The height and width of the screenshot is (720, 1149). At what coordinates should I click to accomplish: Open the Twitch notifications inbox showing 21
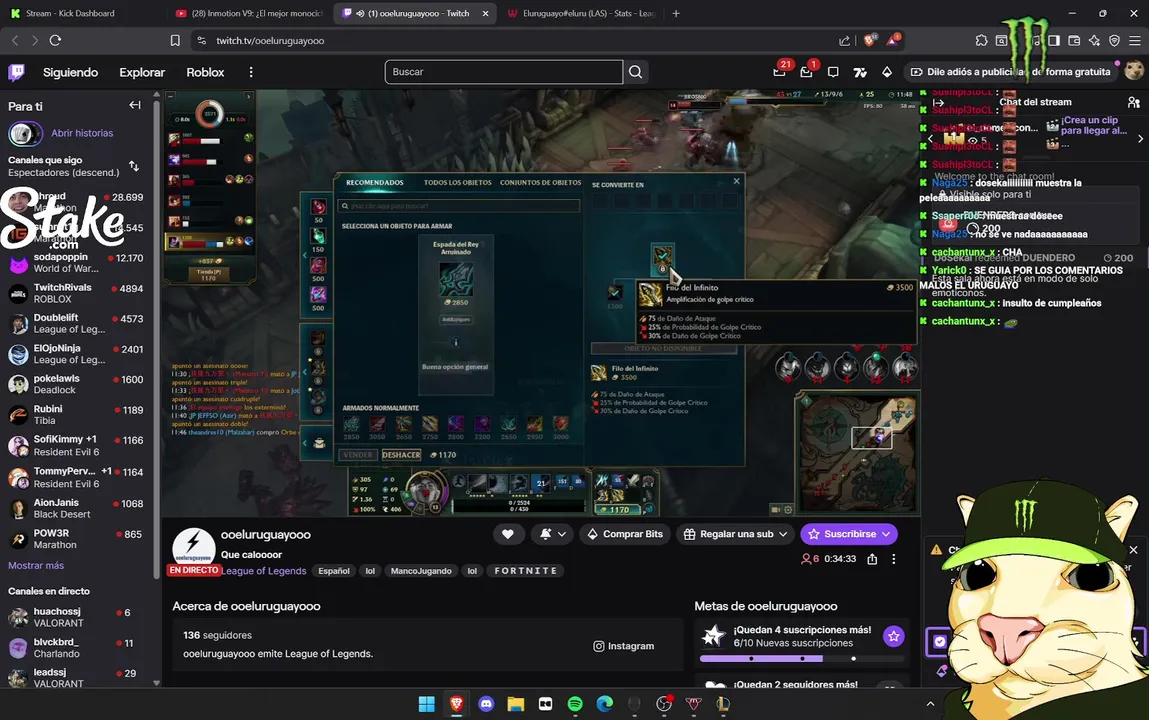(x=780, y=72)
